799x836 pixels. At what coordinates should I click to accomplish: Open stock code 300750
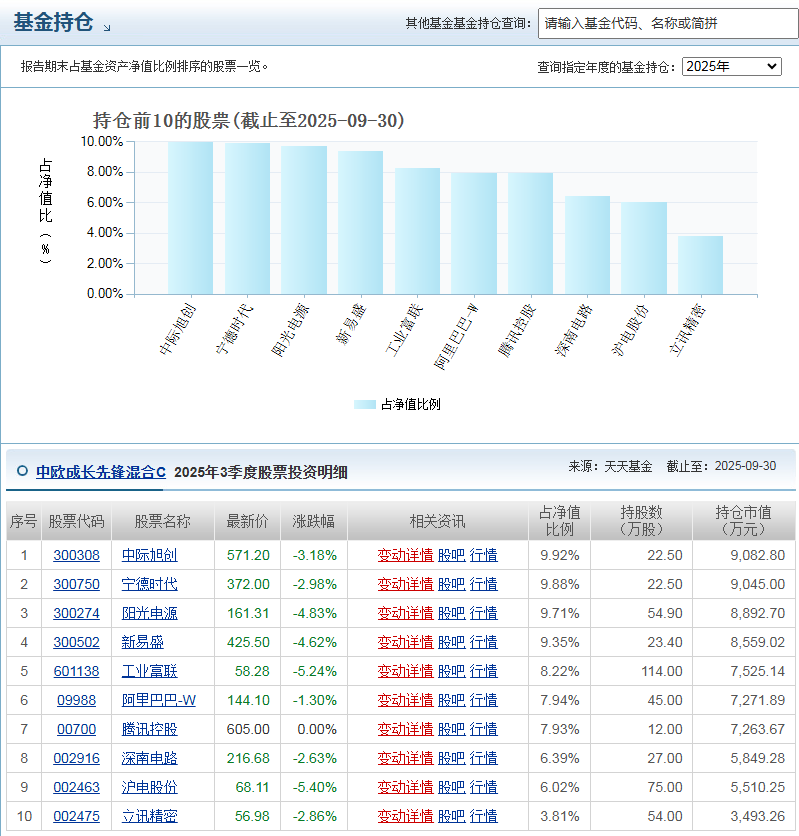point(76,584)
